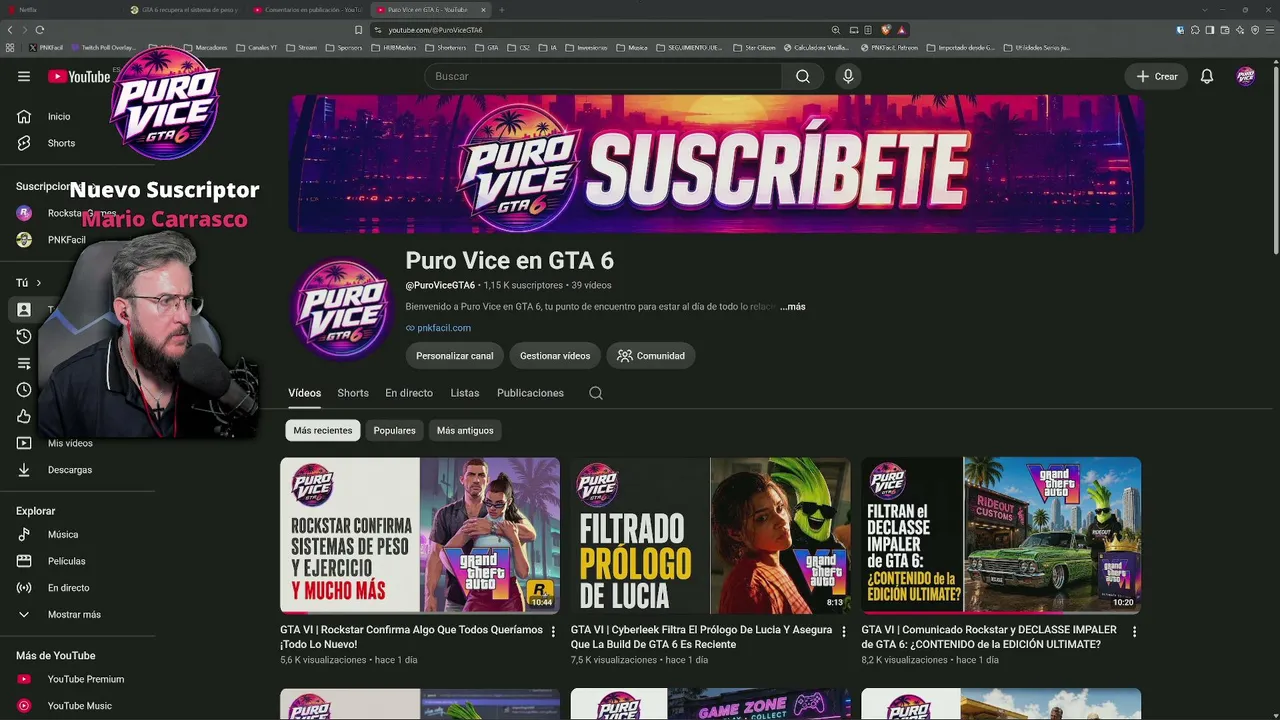Open the account avatar menu
This screenshot has width=1280, height=720.
(x=1245, y=76)
